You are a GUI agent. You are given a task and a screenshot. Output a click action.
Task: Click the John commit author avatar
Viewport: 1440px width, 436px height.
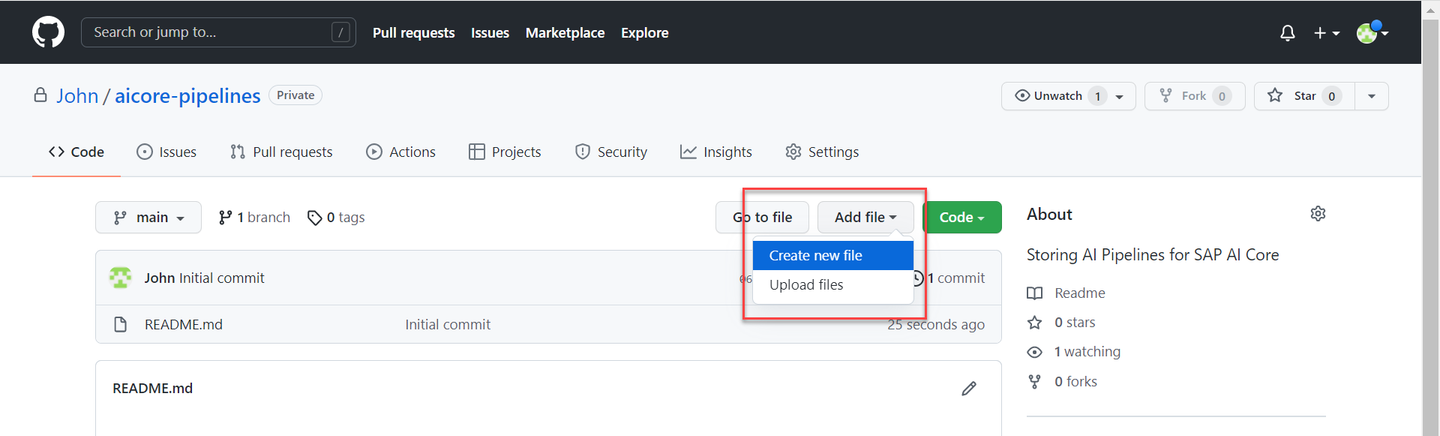point(120,278)
